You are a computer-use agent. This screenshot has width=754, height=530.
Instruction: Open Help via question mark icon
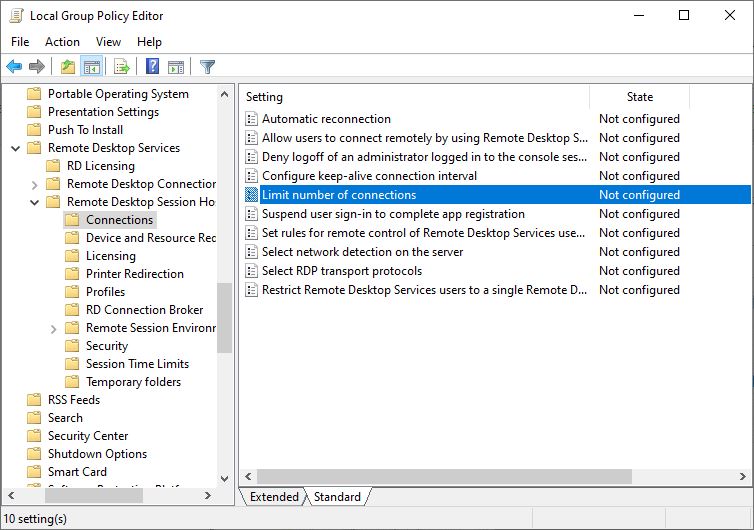pos(152,66)
